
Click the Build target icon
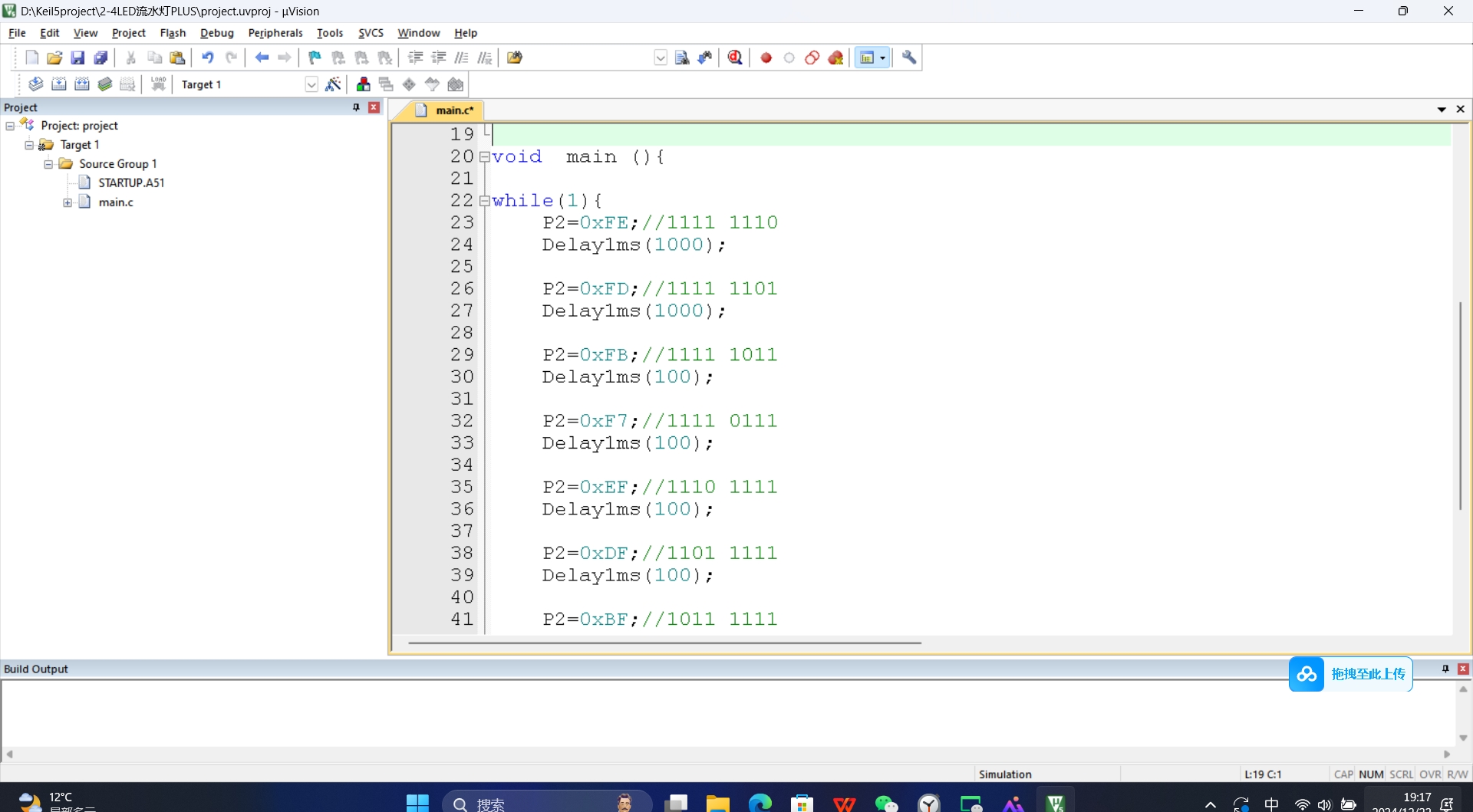[x=59, y=84]
